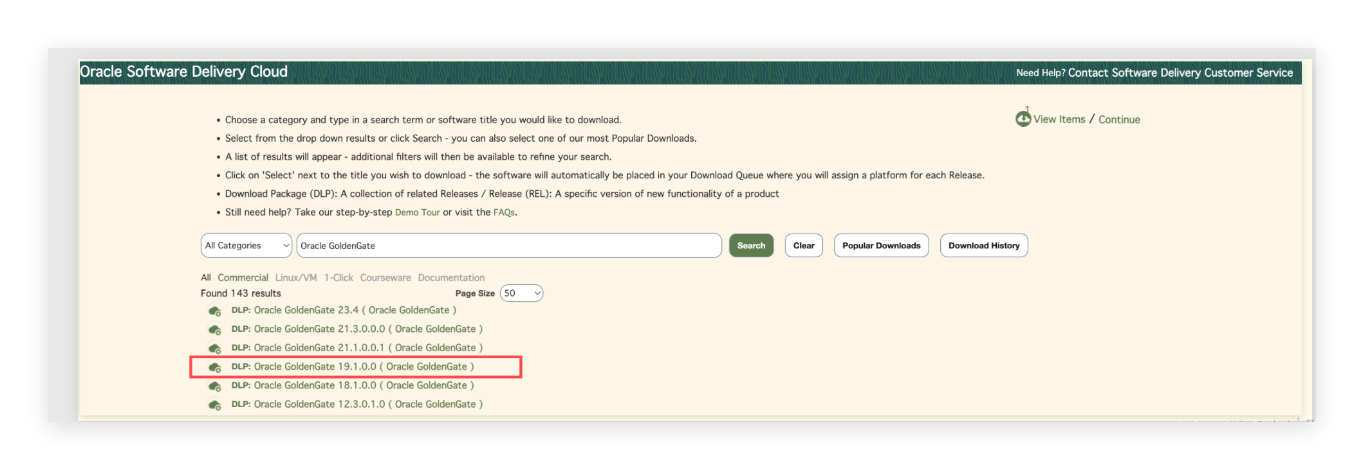Click the download cloud icon for GoldenGate 19.1.0.0
The width and height of the screenshot is (1364, 470).
[214, 367]
